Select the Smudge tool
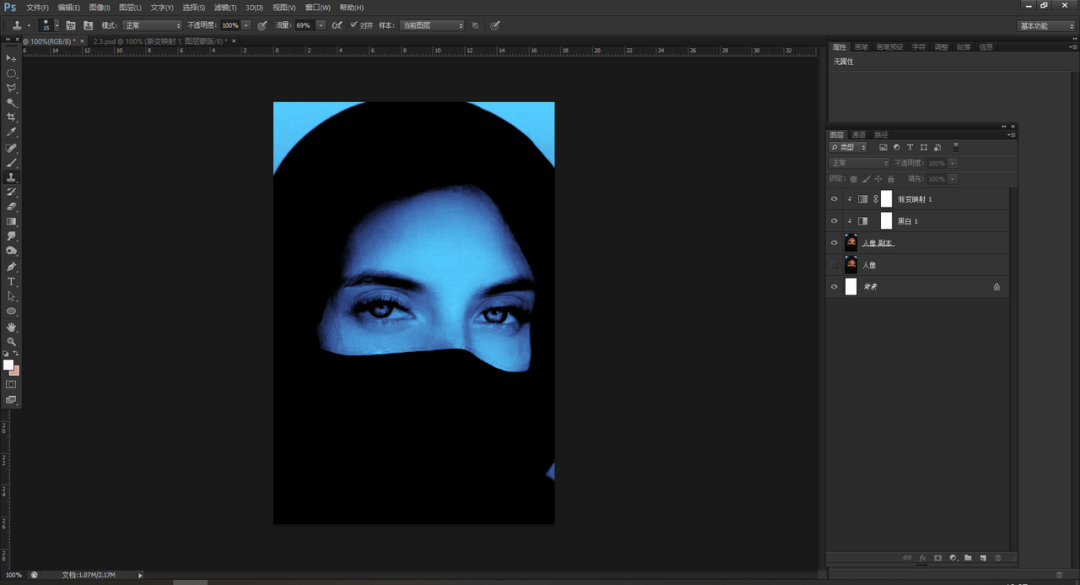 [11, 236]
